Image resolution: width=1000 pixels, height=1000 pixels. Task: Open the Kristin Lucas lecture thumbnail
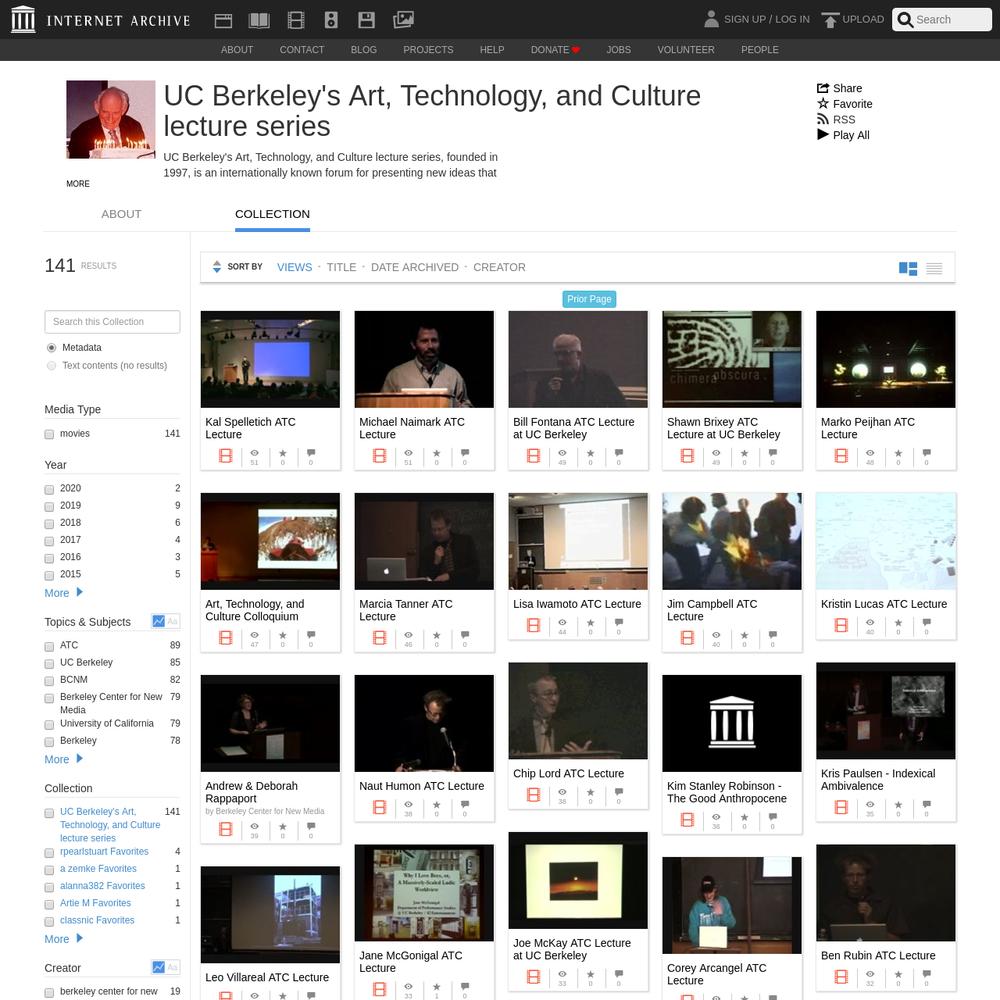[886, 541]
